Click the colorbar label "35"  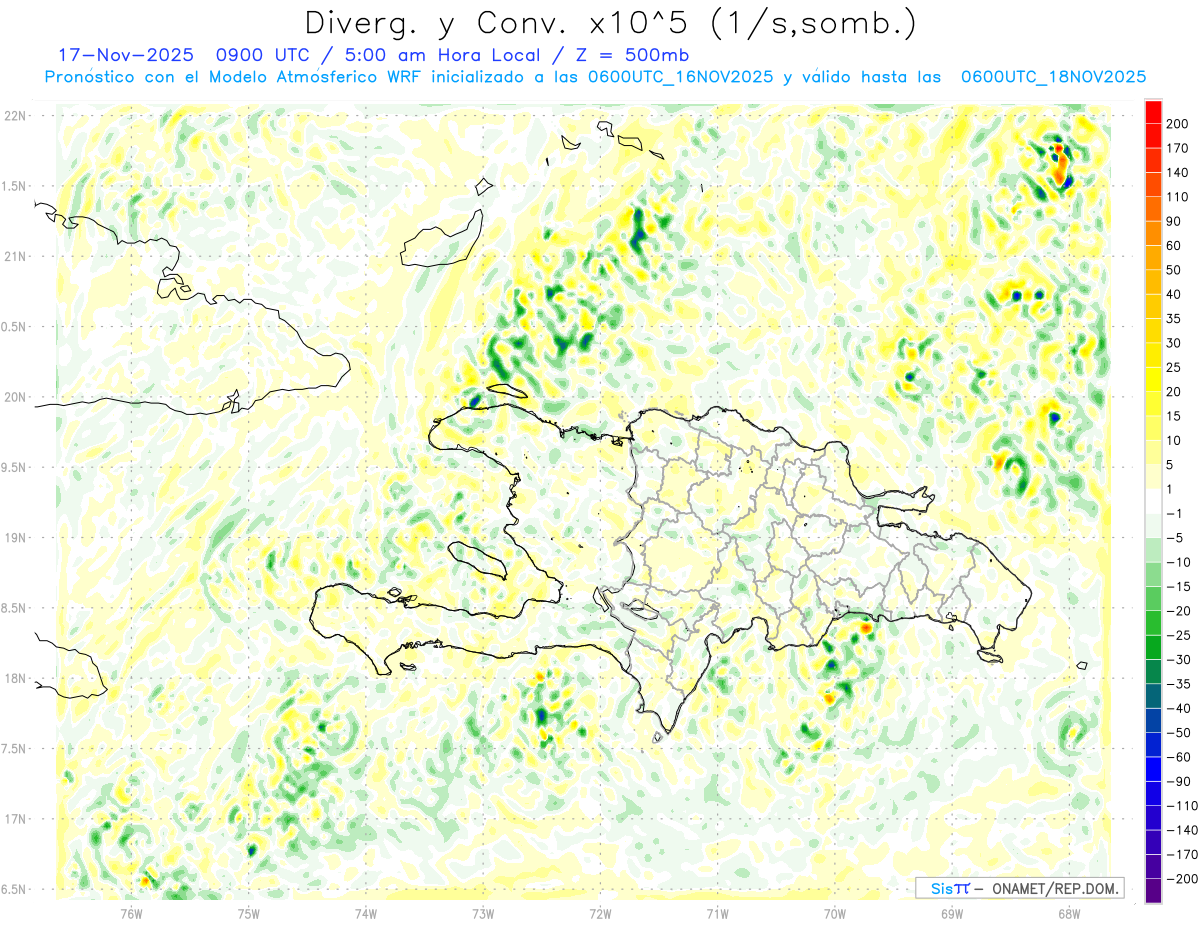click(1175, 319)
